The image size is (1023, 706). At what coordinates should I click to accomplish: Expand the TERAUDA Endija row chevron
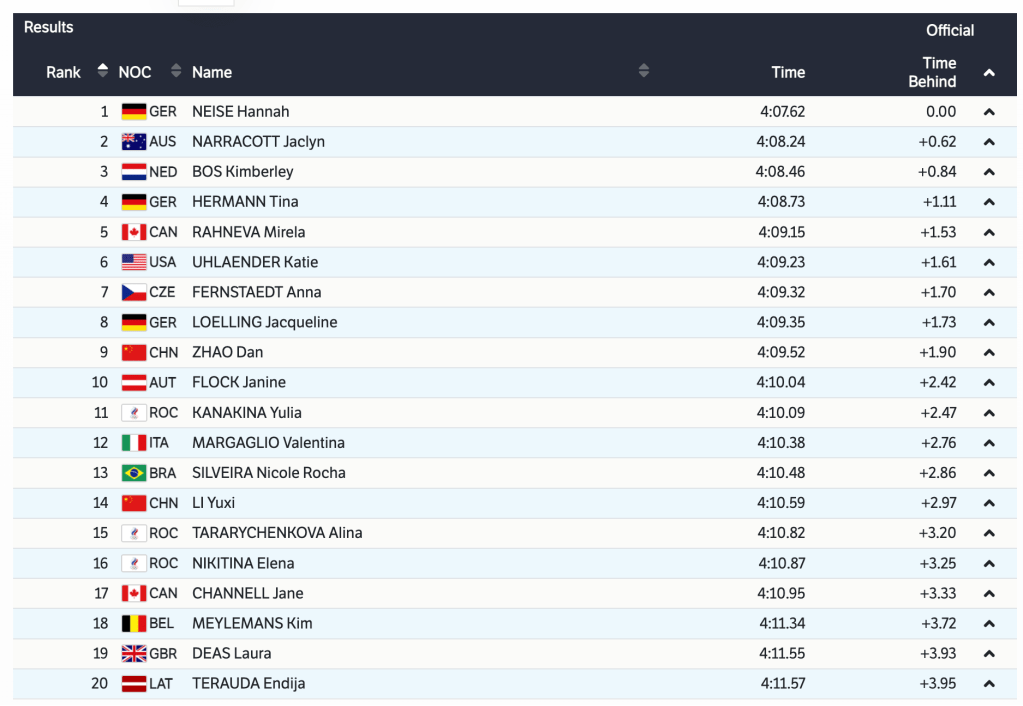coord(989,684)
